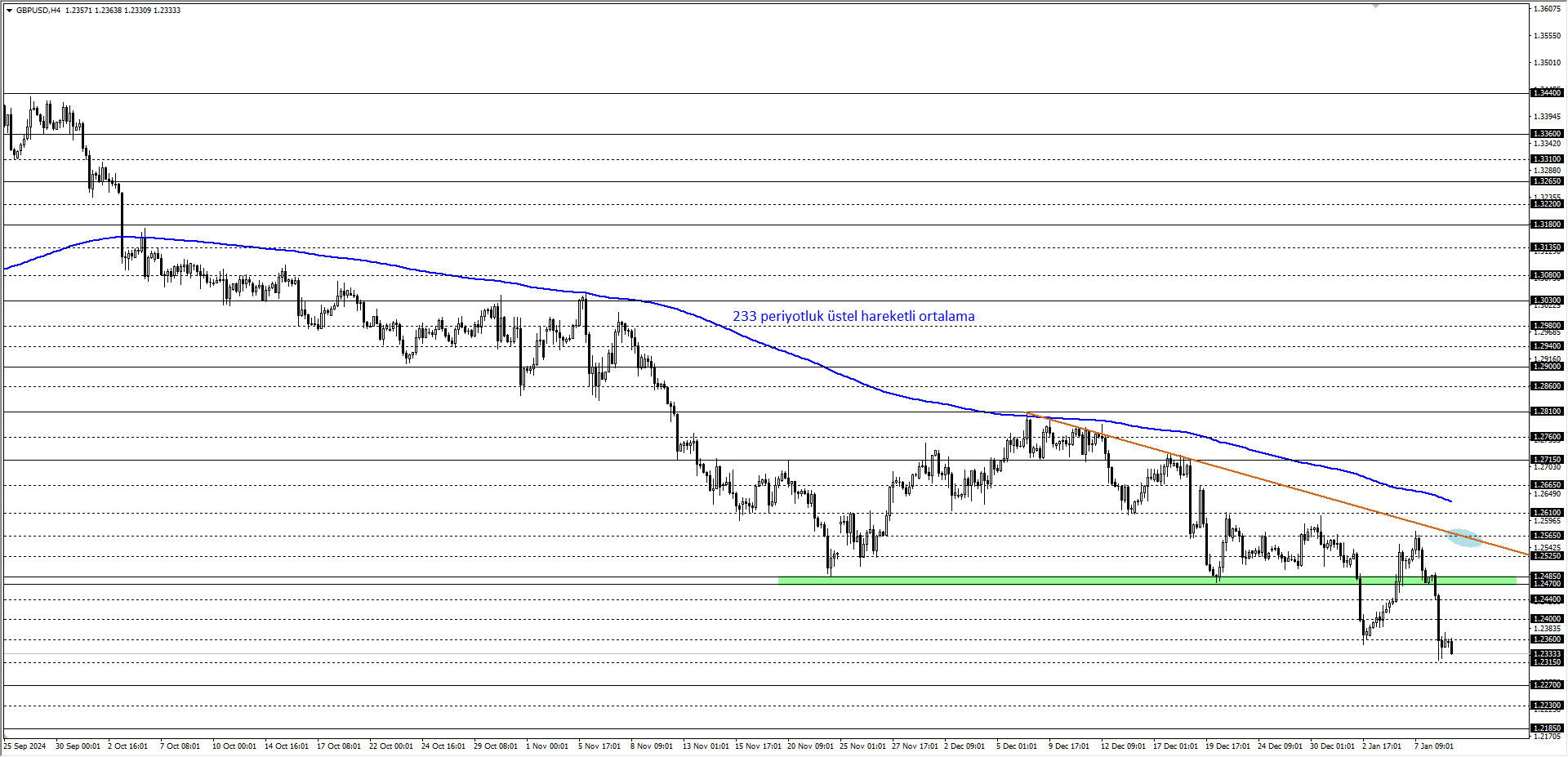The height and width of the screenshot is (757, 1568).
Task: Select the light blue ellipse marker
Action: click(x=1464, y=538)
